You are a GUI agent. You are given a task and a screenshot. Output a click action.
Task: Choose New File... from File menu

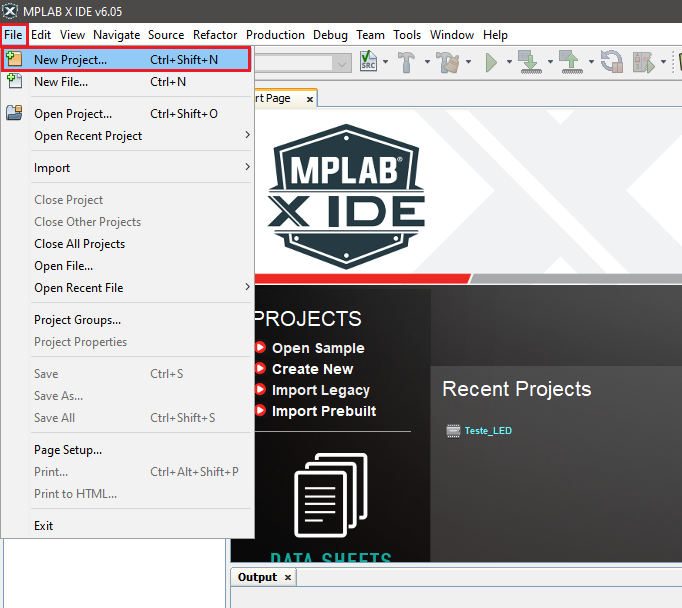(126, 81)
